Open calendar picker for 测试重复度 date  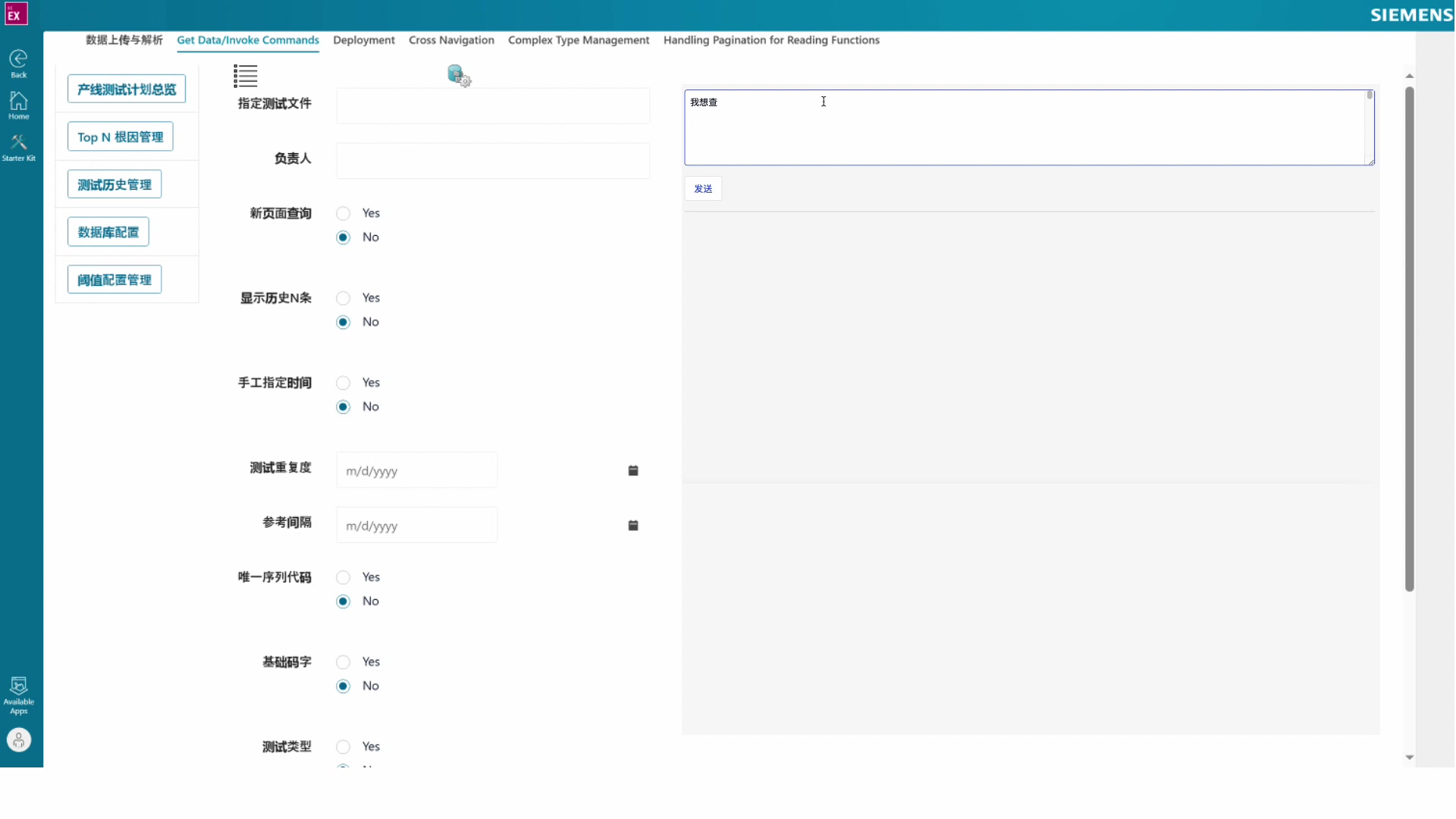coord(633,471)
